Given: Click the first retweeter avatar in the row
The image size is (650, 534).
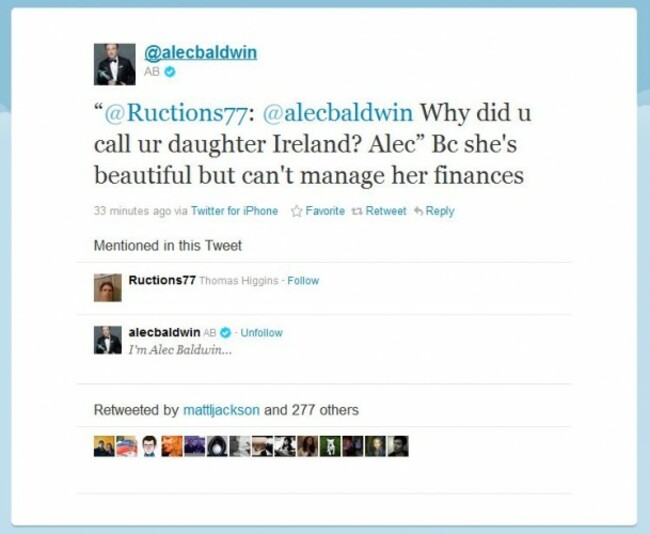Looking at the screenshot, I should [104, 446].
